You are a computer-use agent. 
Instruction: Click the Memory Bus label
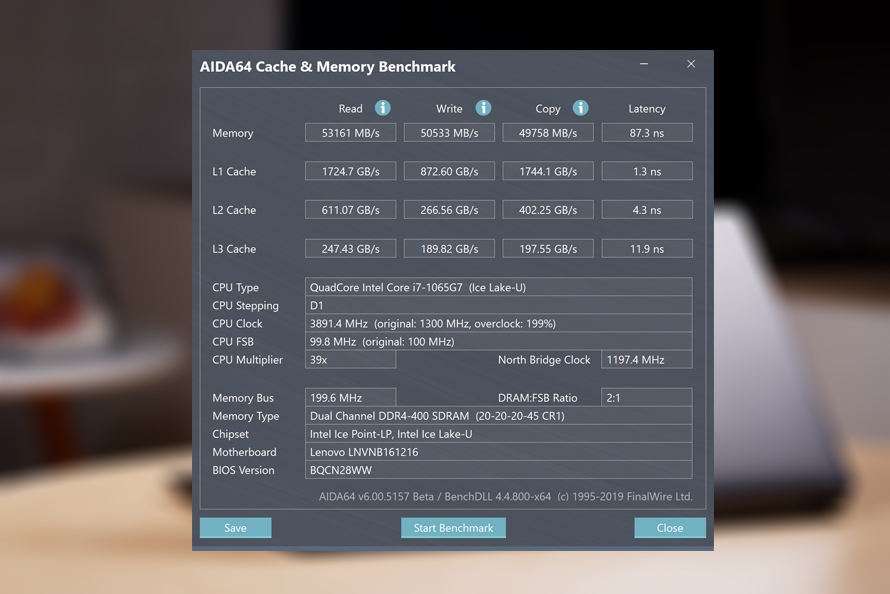243,398
